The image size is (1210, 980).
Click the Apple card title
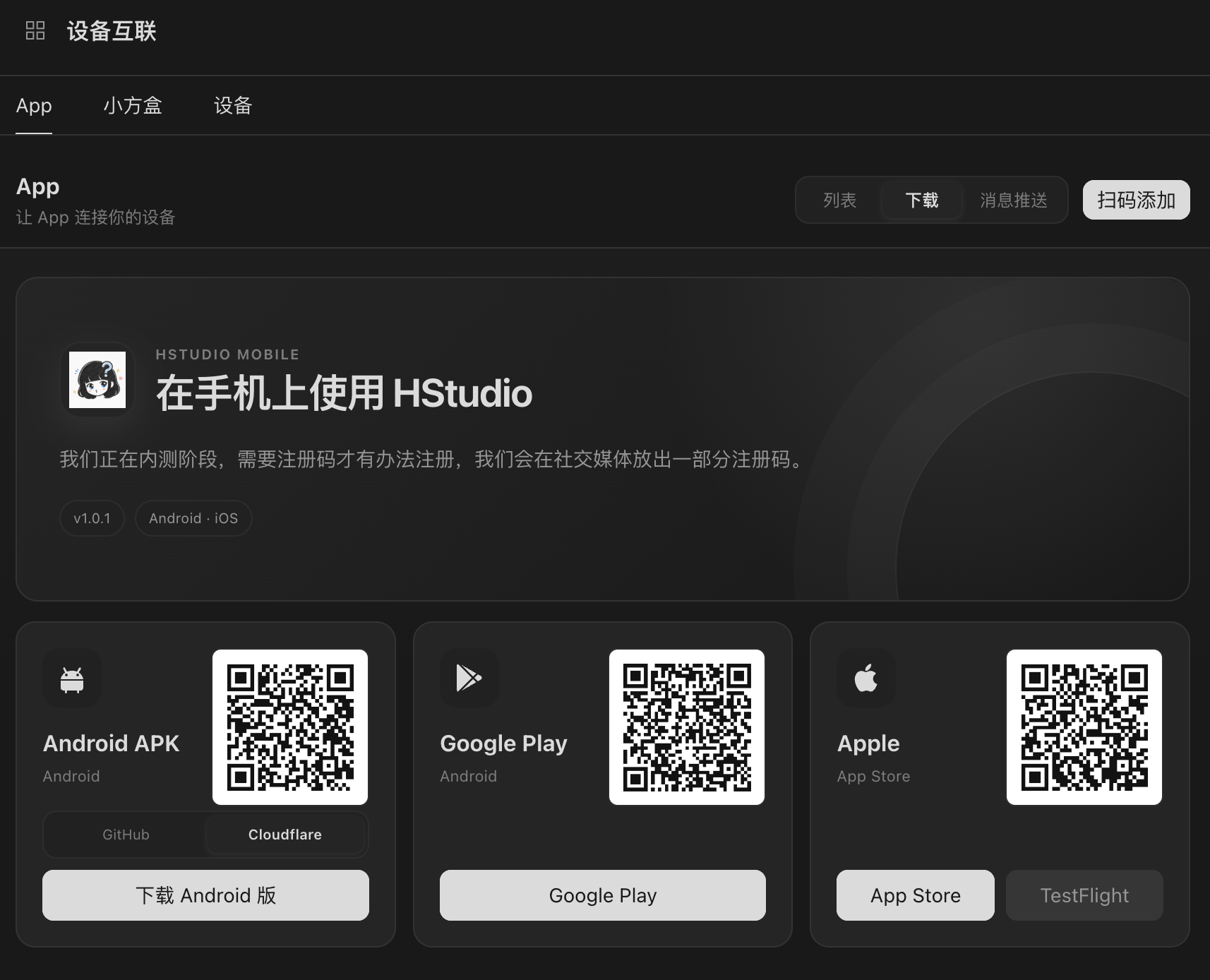click(x=868, y=743)
